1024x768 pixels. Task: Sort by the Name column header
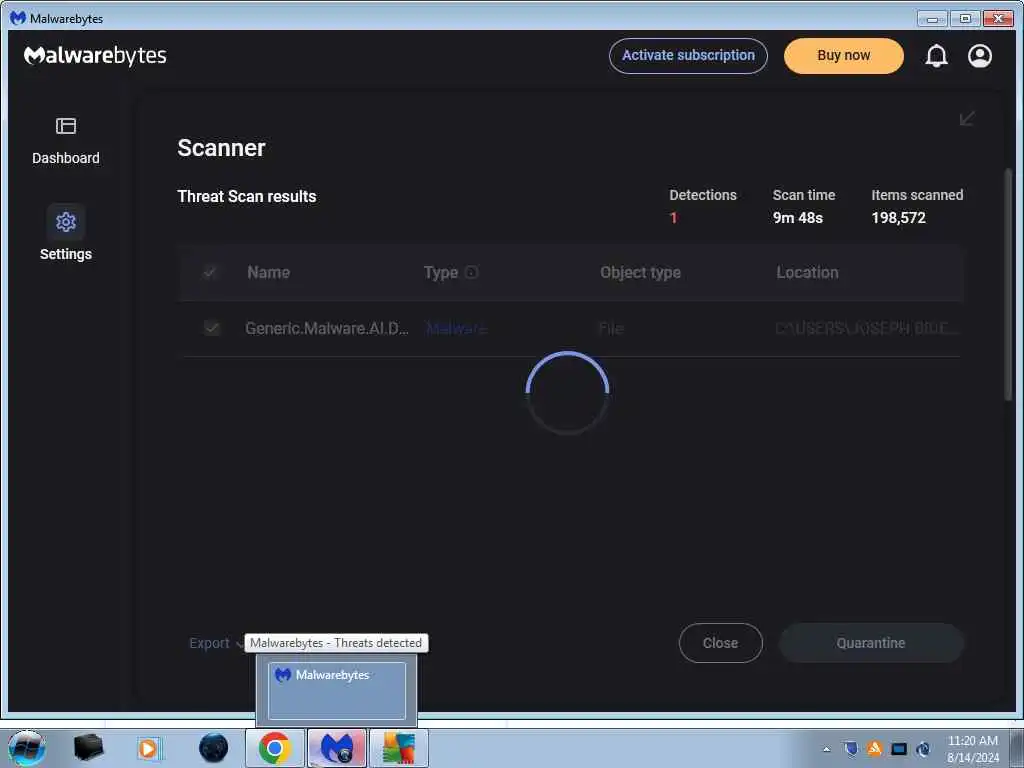268,272
